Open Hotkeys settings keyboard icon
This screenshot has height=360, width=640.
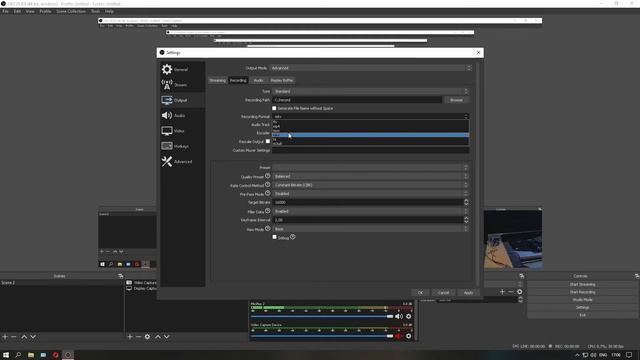(167, 146)
